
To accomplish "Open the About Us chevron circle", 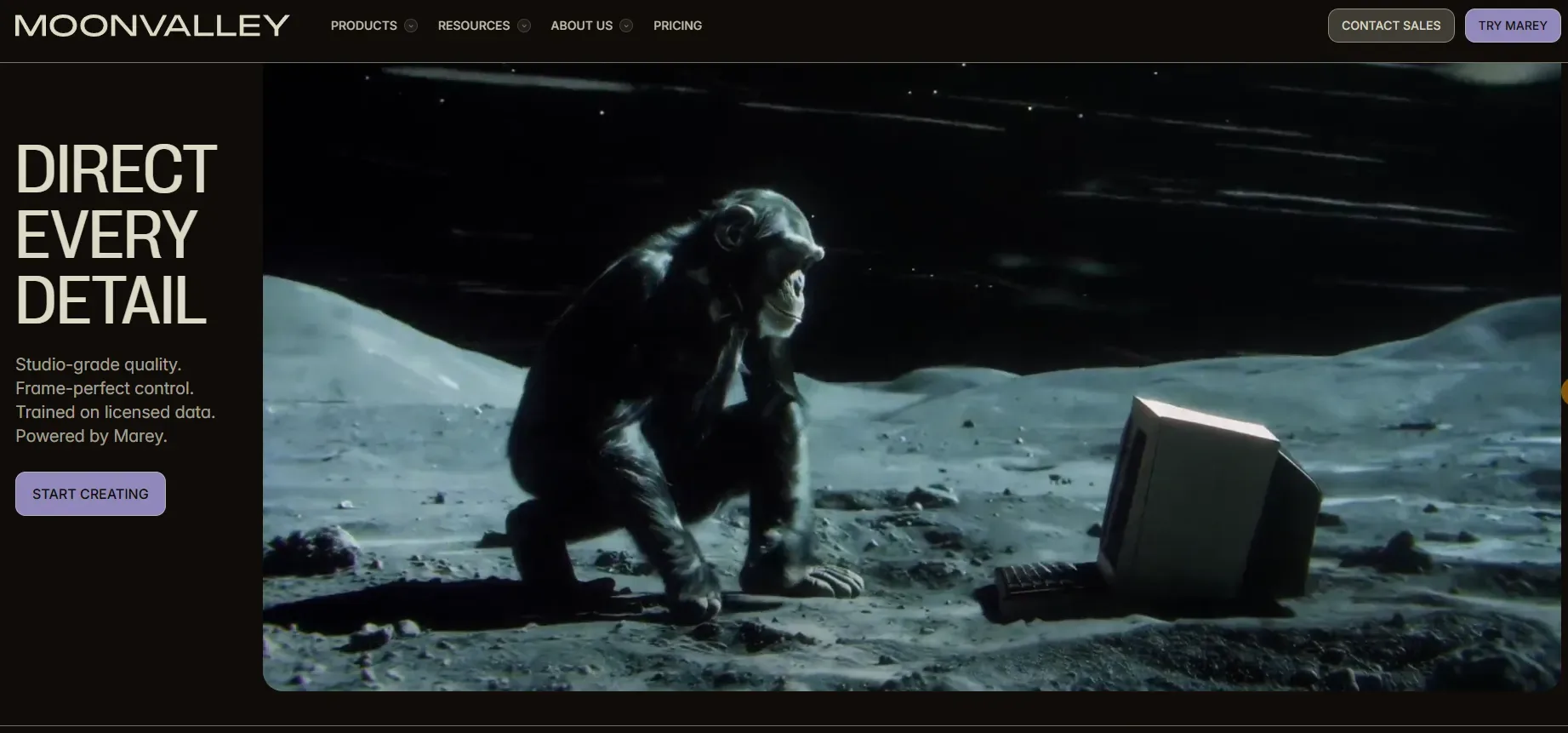I will point(626,26).
